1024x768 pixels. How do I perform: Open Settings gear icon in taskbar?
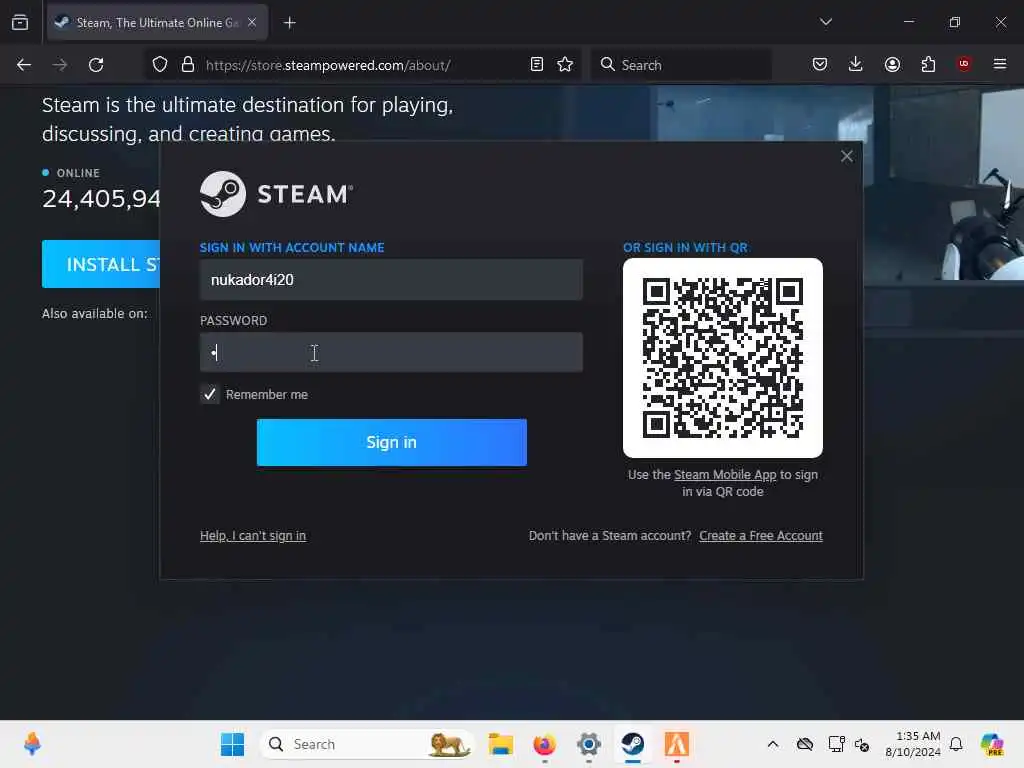click(588, 744)
